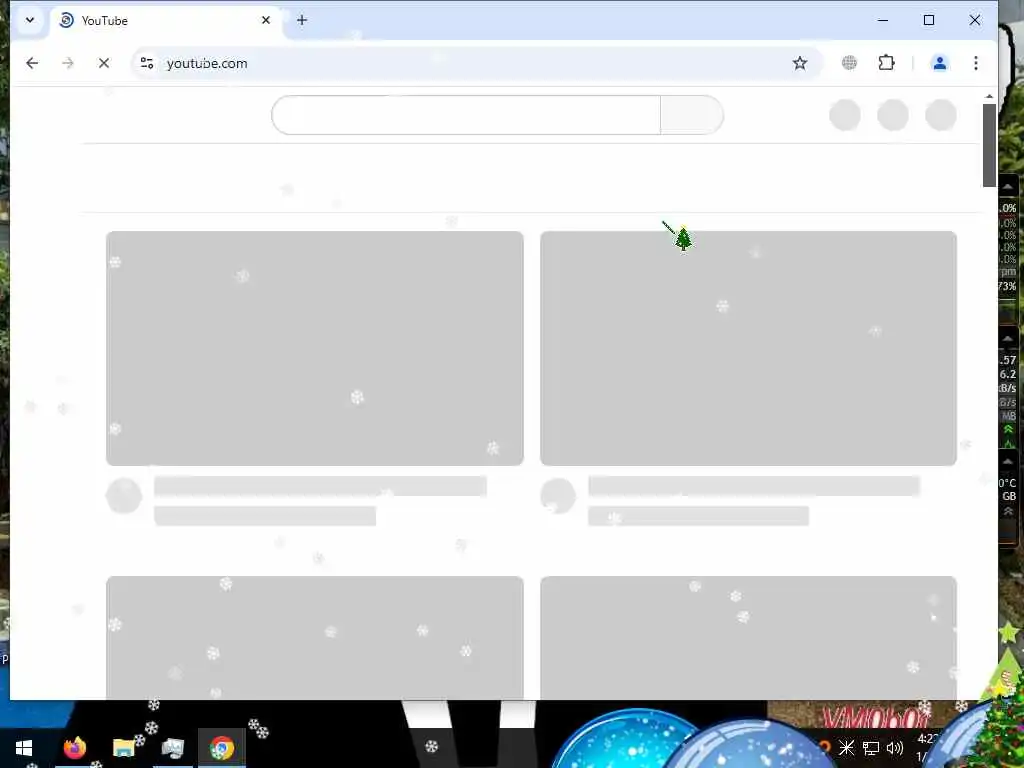Click the snowflake icon in system tray
Image resolution: width=1024 pixels, height=768 pixels.
[846, 748]
